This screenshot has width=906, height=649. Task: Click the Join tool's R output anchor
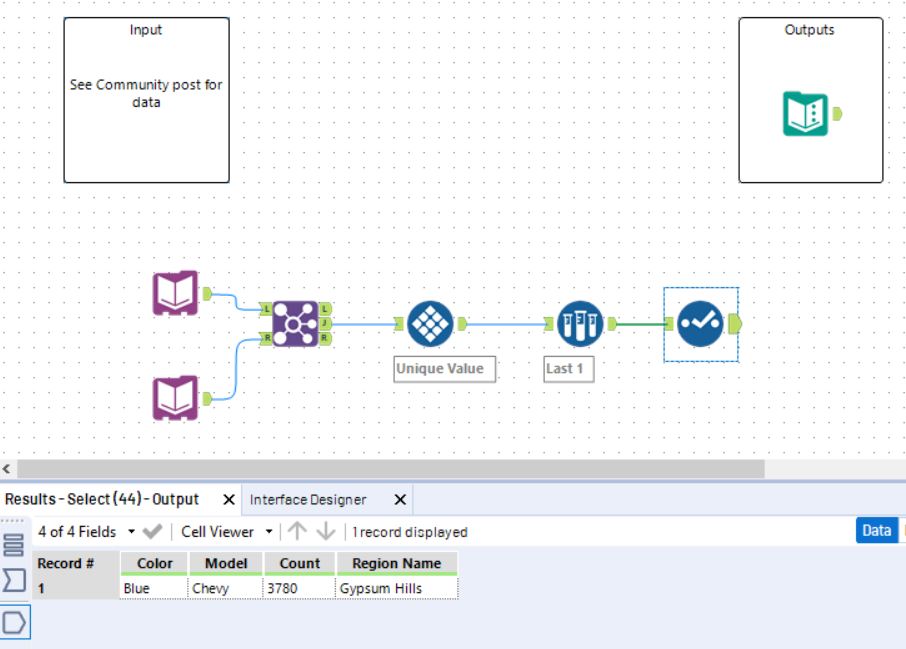click(x=325, y=338)
